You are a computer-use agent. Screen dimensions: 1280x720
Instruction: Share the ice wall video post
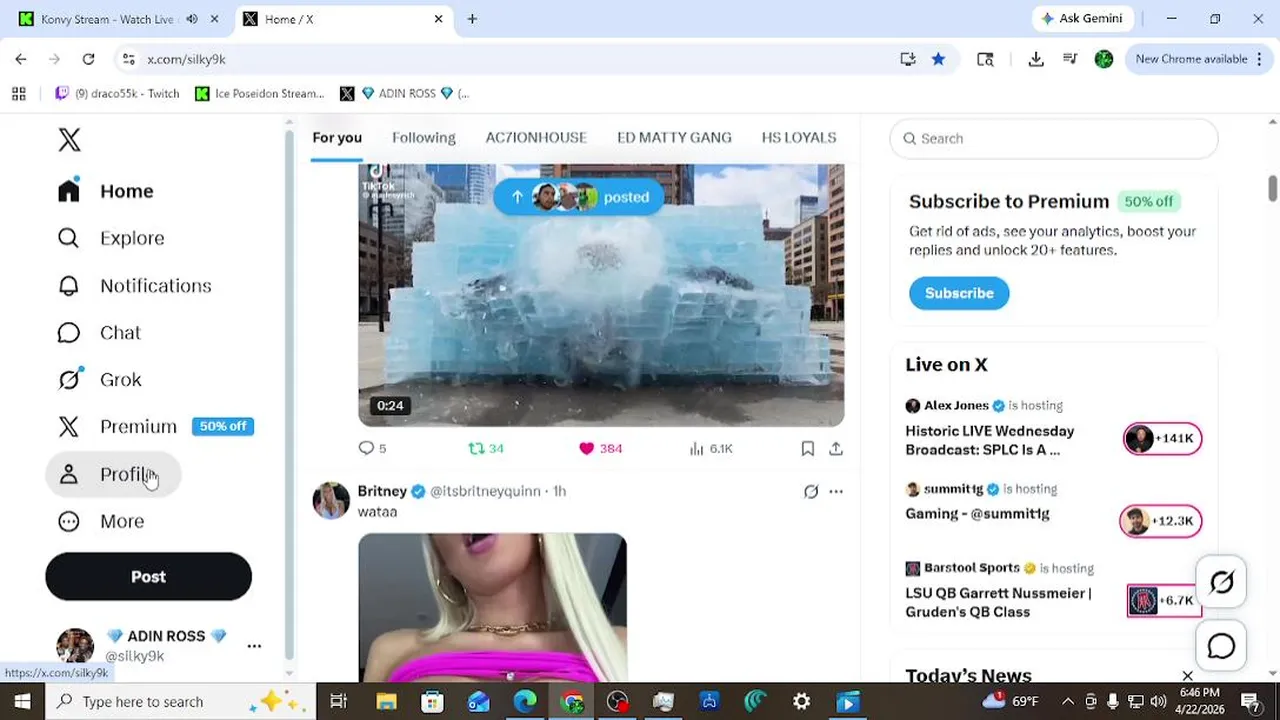click(835, 448)
